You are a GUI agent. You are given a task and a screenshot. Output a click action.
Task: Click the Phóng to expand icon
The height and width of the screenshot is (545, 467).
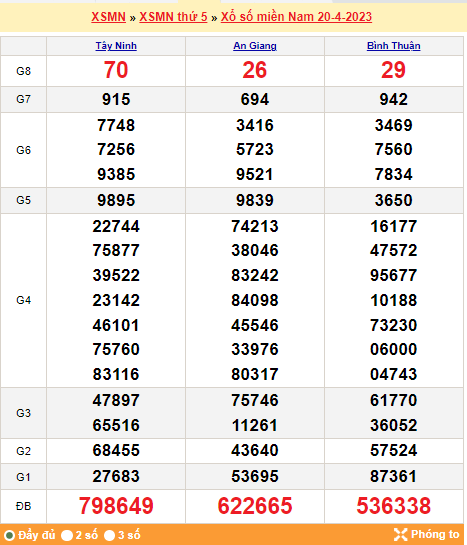pyautogui.click(x=400, y=535)
